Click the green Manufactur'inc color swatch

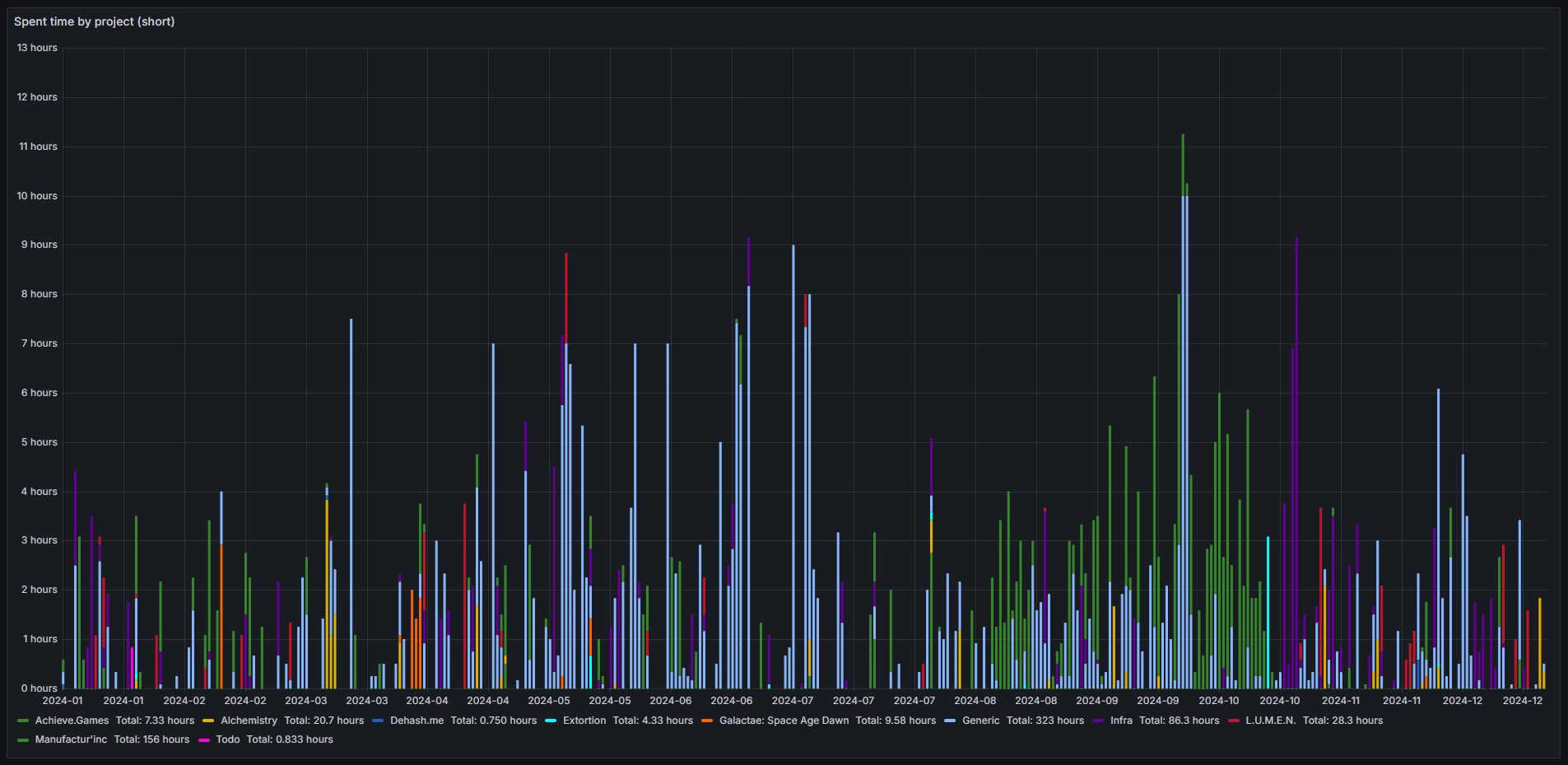point(23,739)
